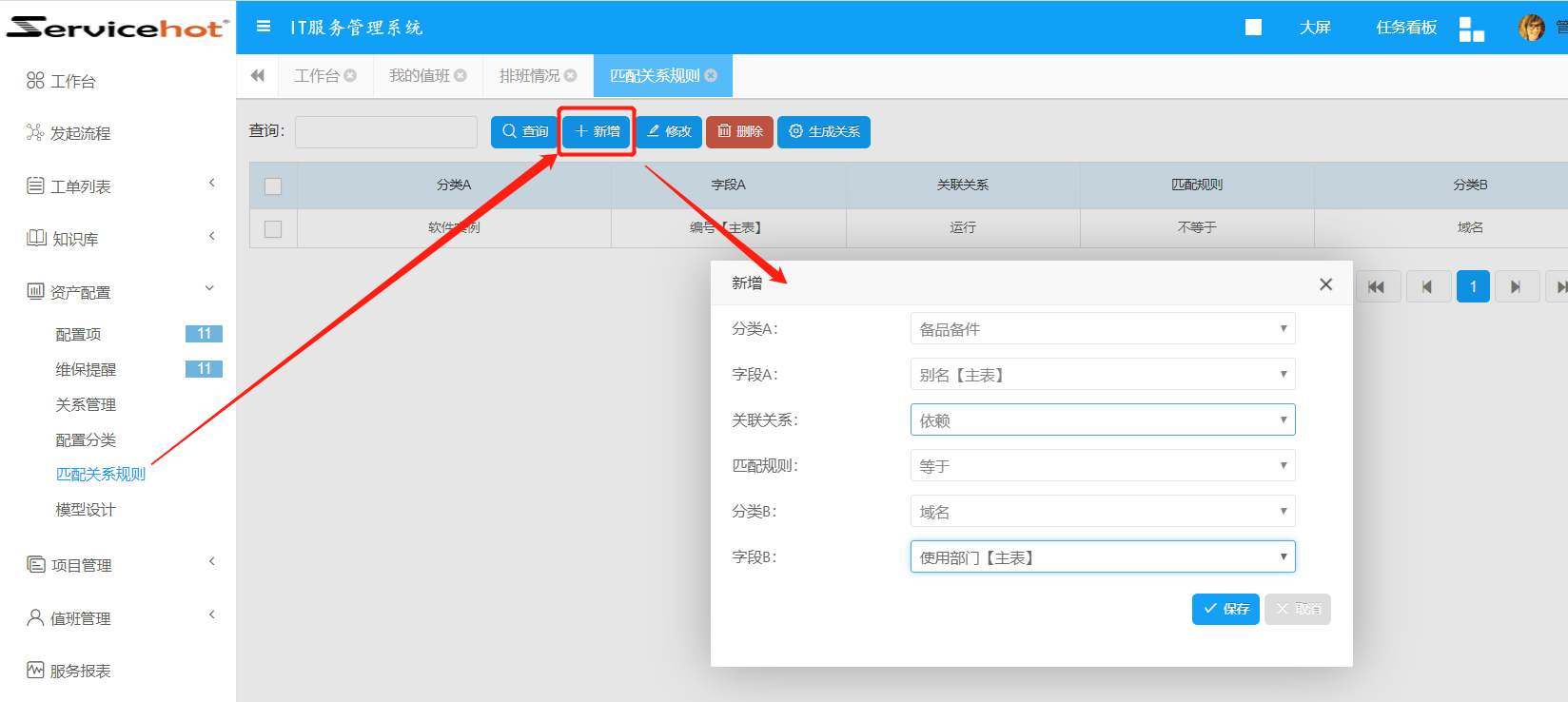The width and height of the screenshot is (1568, 702).
Task: Close the 工作台 tab via its x icon
Action: click(x=350, y=76)
